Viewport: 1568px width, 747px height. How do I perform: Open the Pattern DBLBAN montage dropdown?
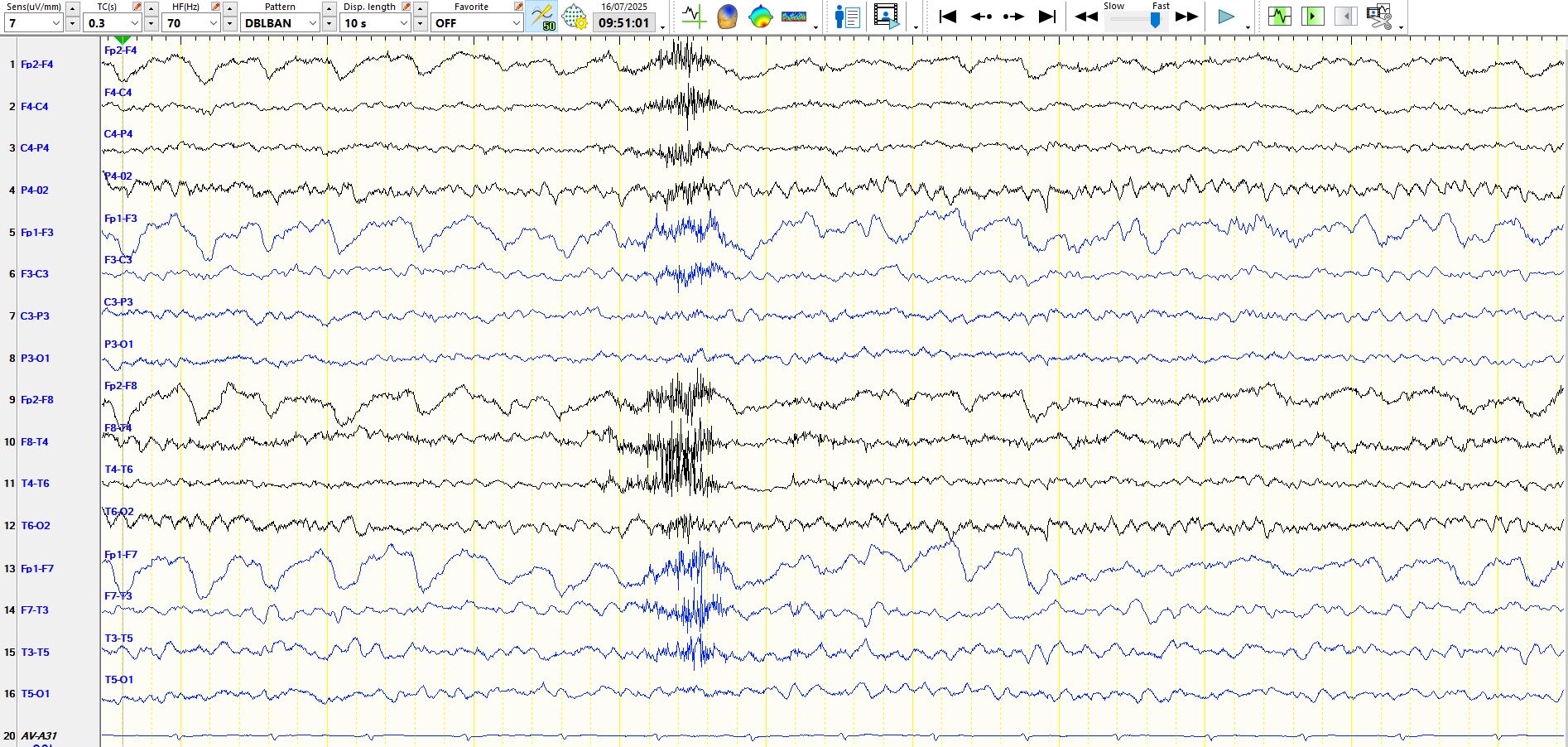312,23
